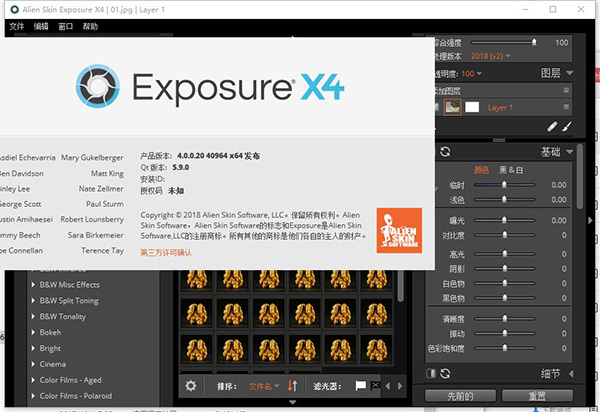
Task: Expand B&W Split Toning presets
Action: [x=33, y=301]
